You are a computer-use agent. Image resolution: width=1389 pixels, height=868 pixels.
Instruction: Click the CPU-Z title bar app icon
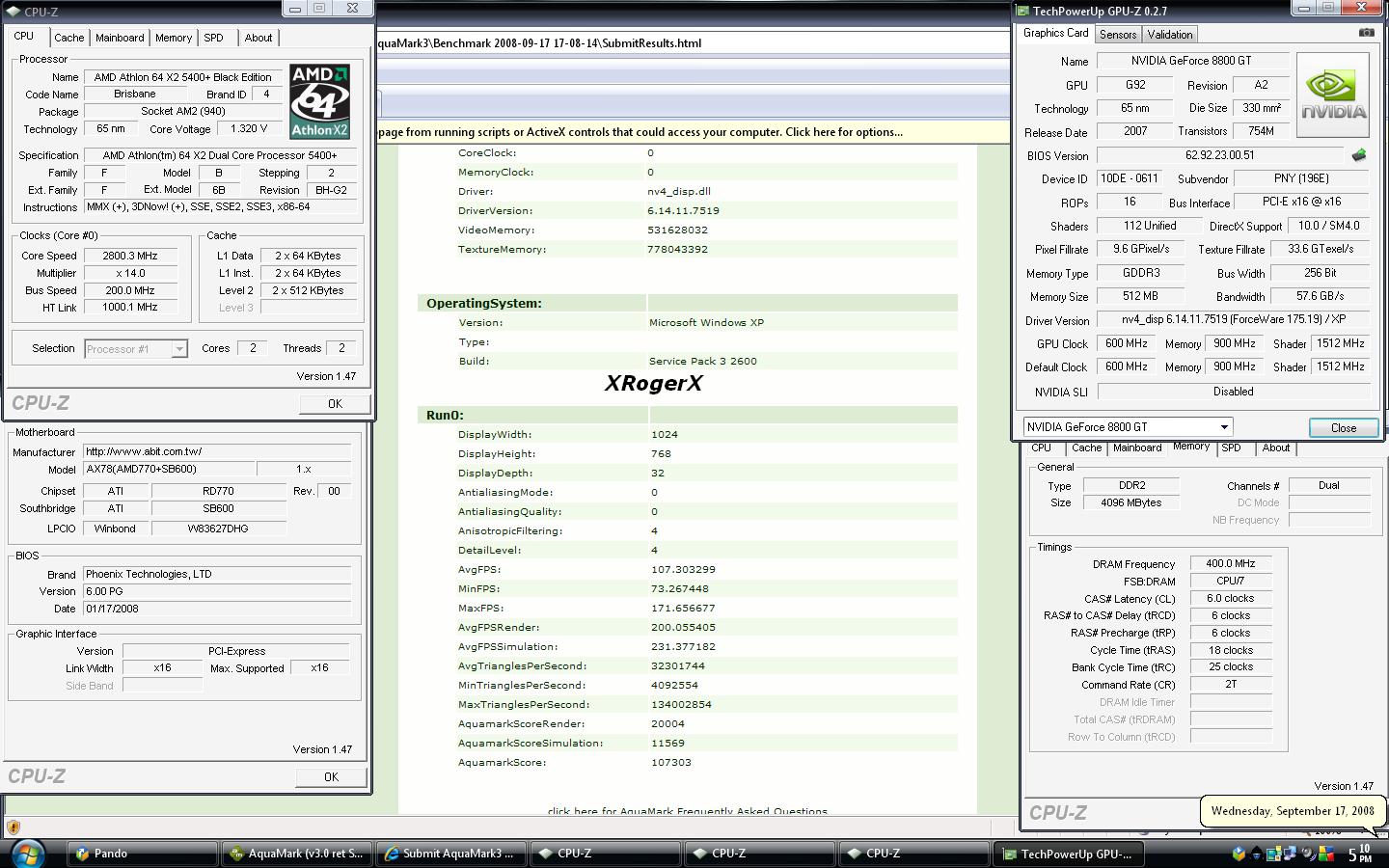(14, 12)
